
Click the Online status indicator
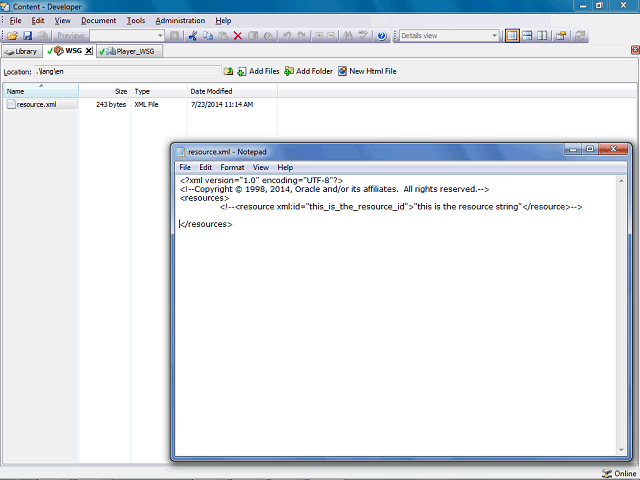tap(619, 473)
